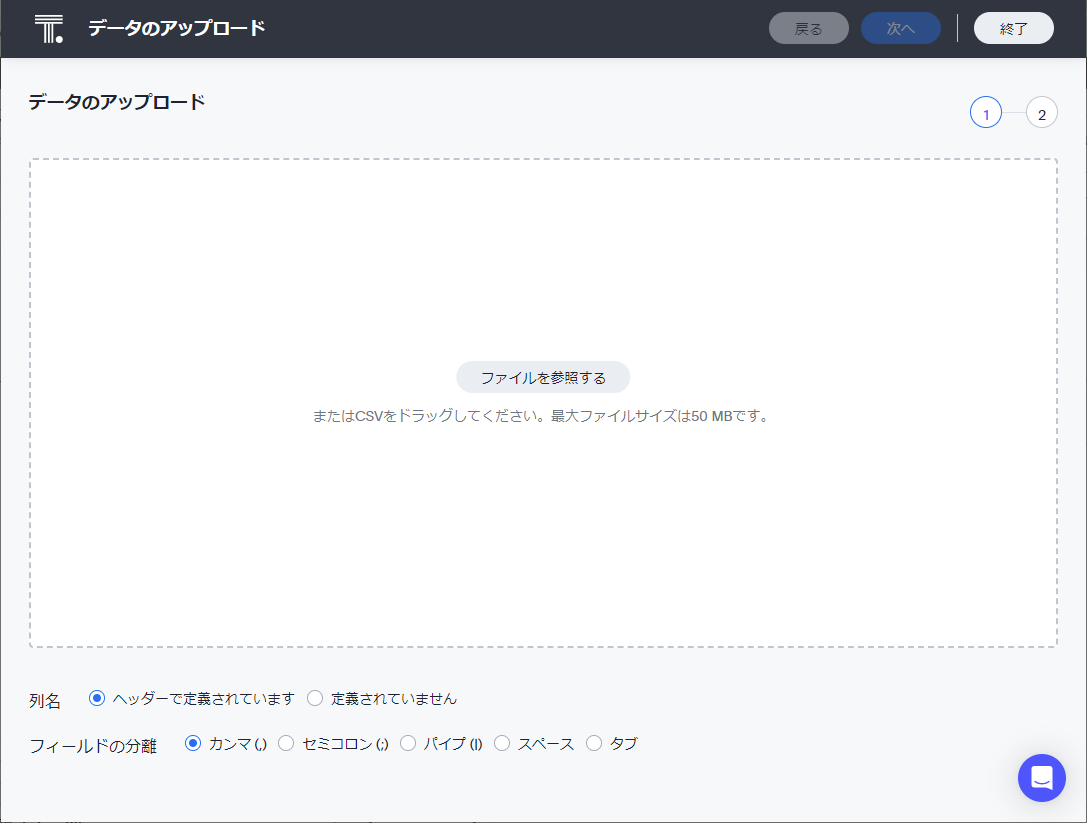Click the CSV drag instruction text

(541, 415)
